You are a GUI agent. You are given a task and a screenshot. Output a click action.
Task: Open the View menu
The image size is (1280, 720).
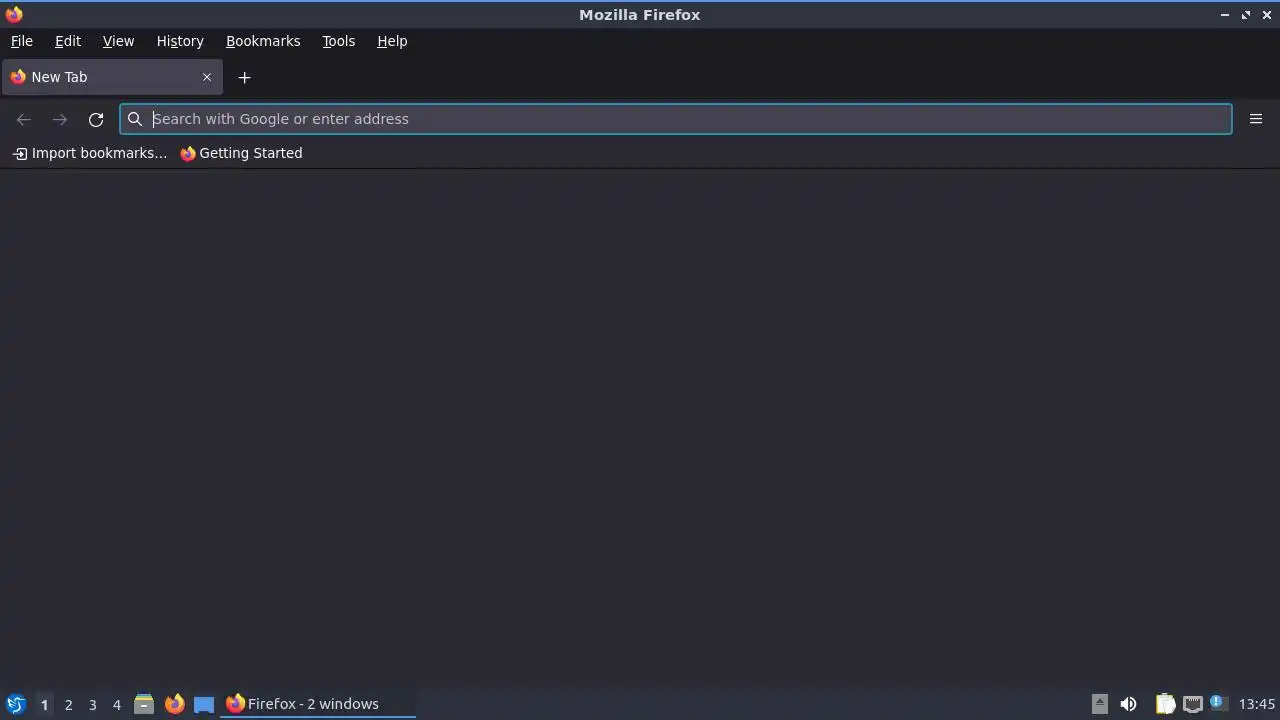(x=118, y=41)
